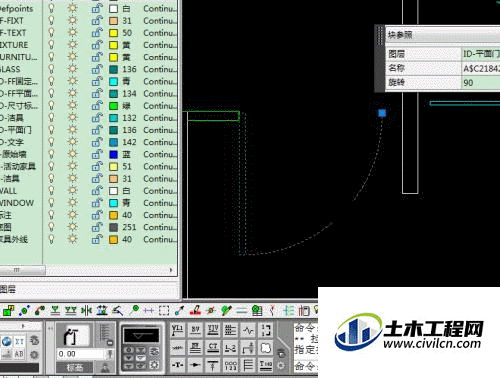Change the linetype of GLASS layer
This screenshot has width=500, height=378.
(160, 69)
